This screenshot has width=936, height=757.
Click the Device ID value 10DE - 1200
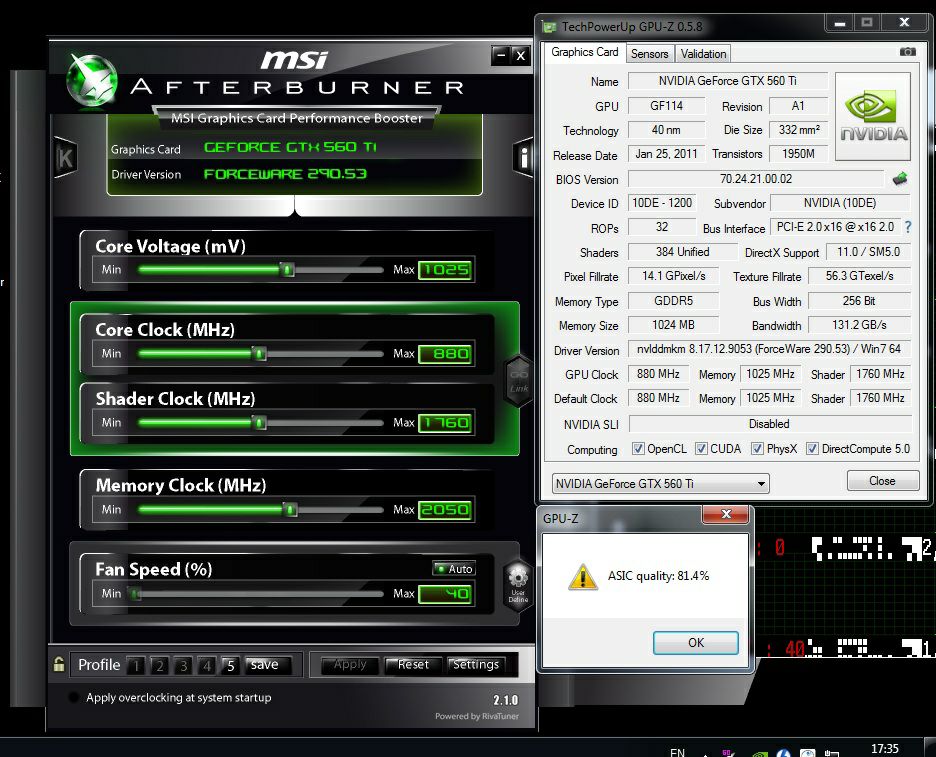tap(662, 203)
